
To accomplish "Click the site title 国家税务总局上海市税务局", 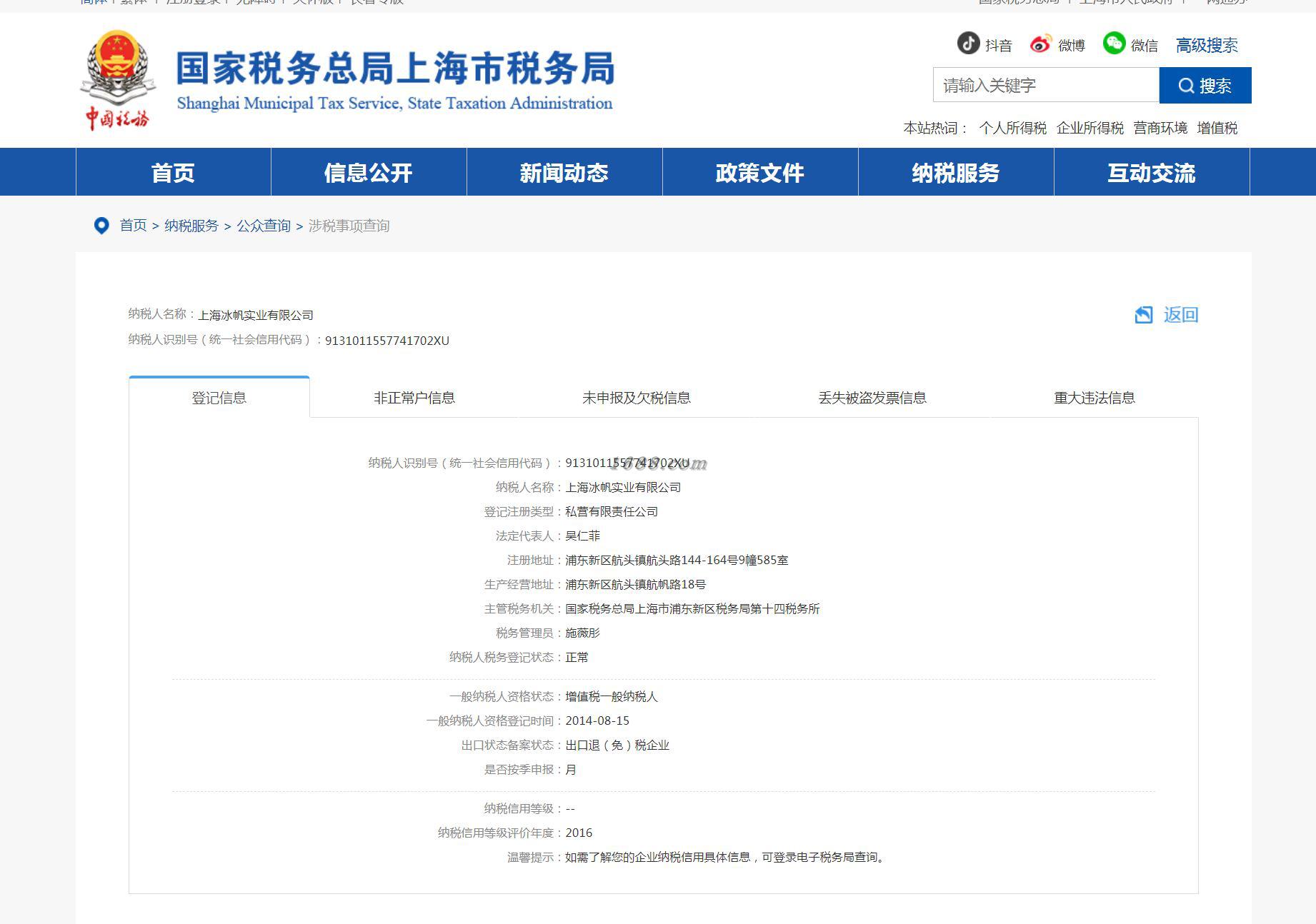I will point(395,69).
